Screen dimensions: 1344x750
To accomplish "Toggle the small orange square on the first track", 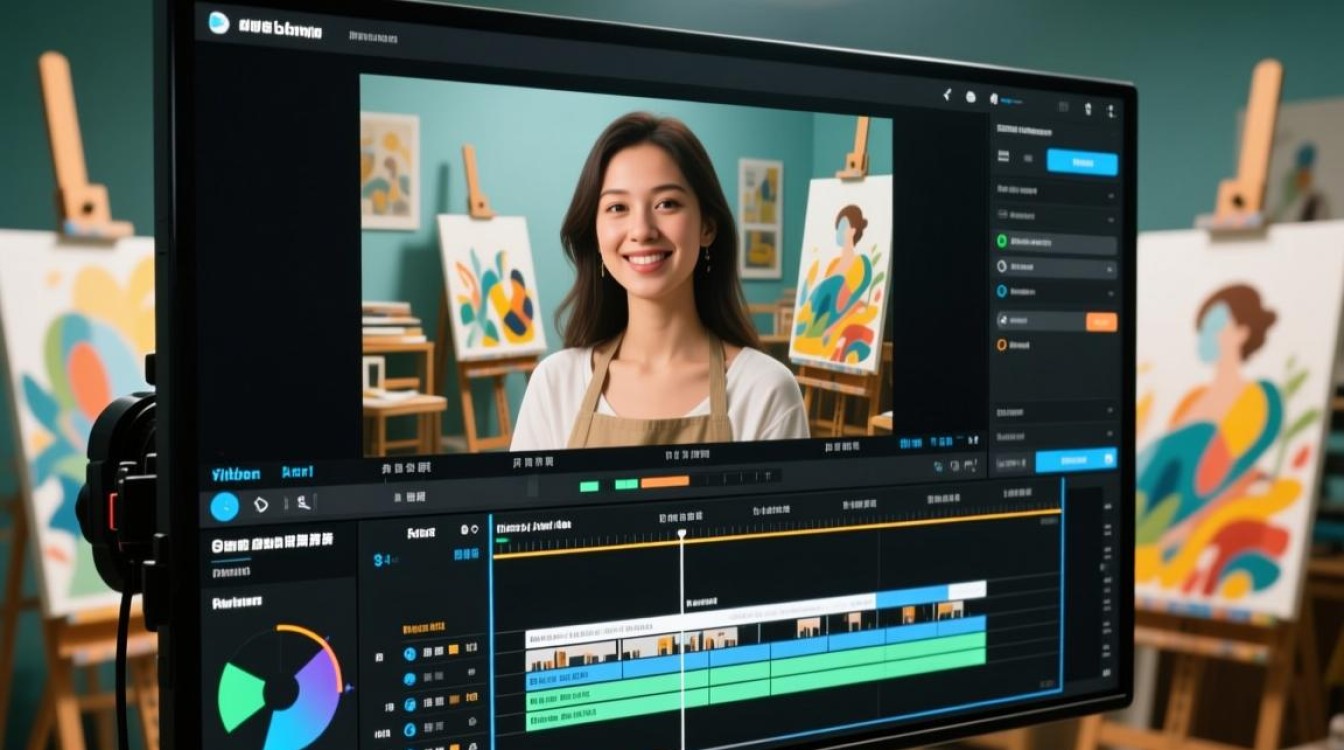I will point(453,650).
